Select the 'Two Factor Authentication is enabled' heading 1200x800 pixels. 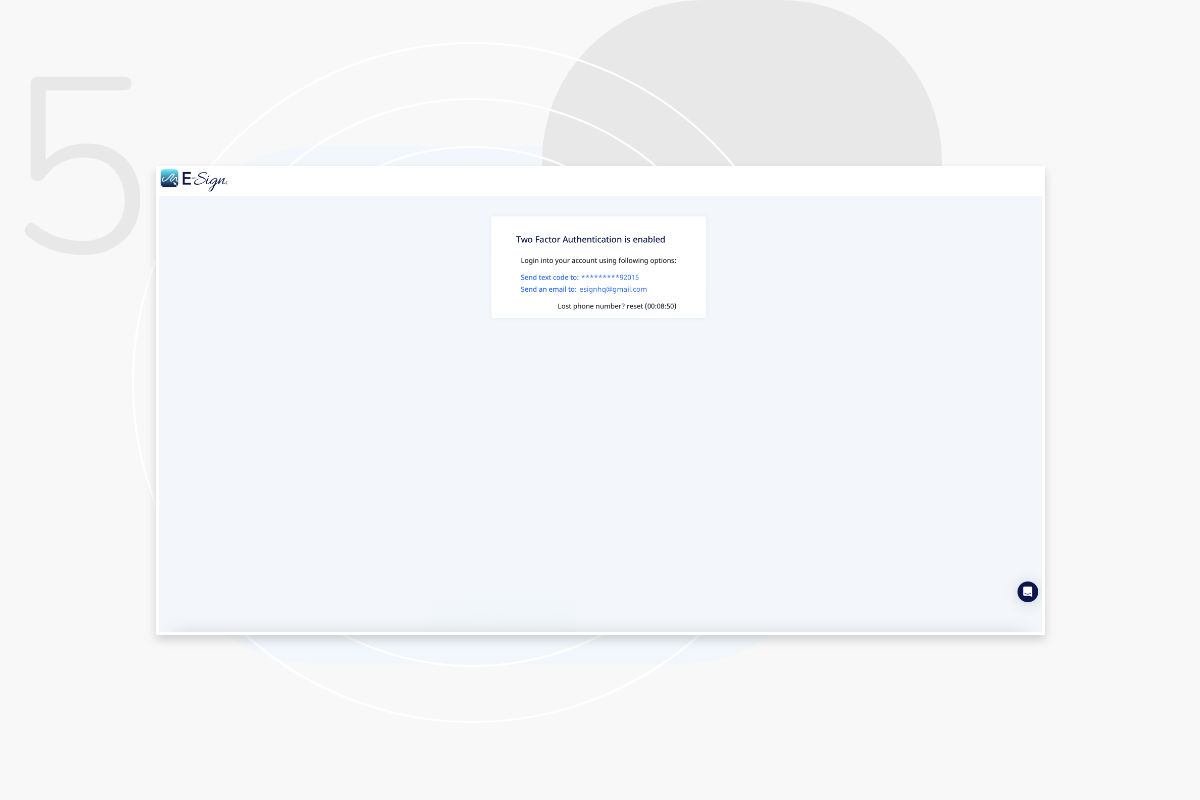tap(590, 240)
